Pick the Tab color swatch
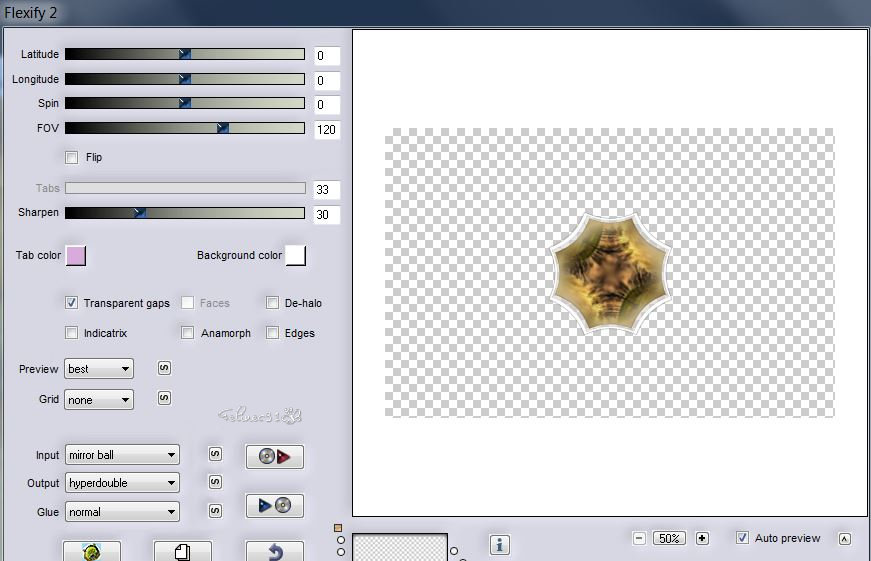The height and width of the screenshot is (561, 871). [x=76, y=256]
